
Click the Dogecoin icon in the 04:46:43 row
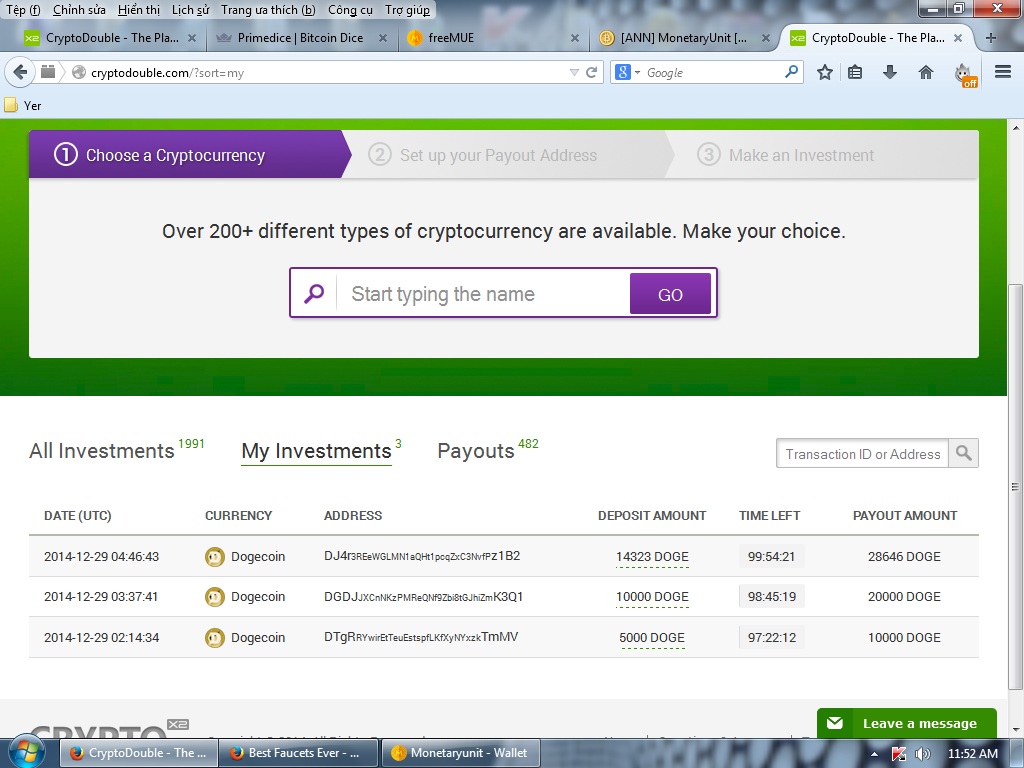215,556
